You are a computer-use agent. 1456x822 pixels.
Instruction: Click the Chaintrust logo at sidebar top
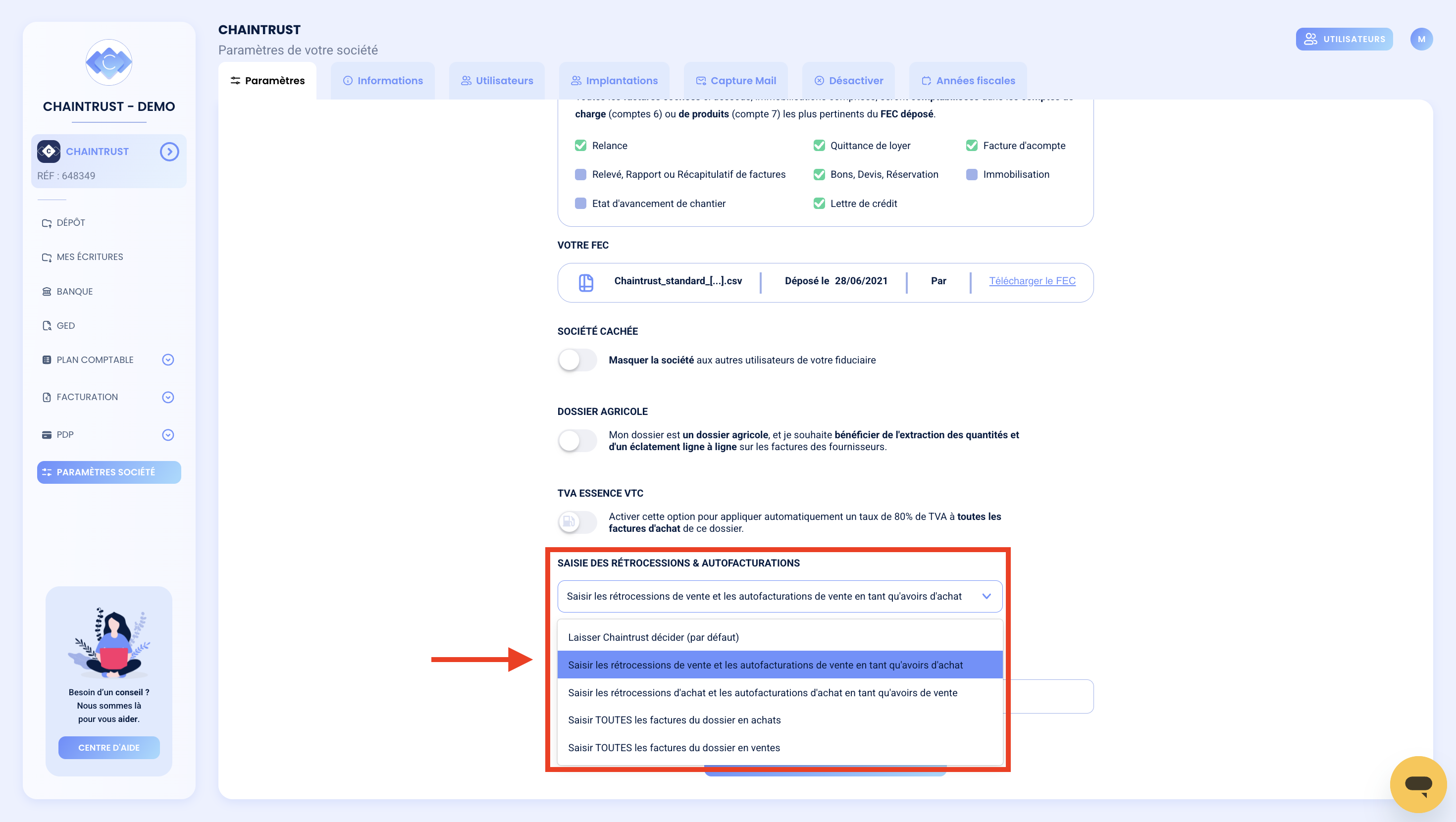tap(109, 62)
